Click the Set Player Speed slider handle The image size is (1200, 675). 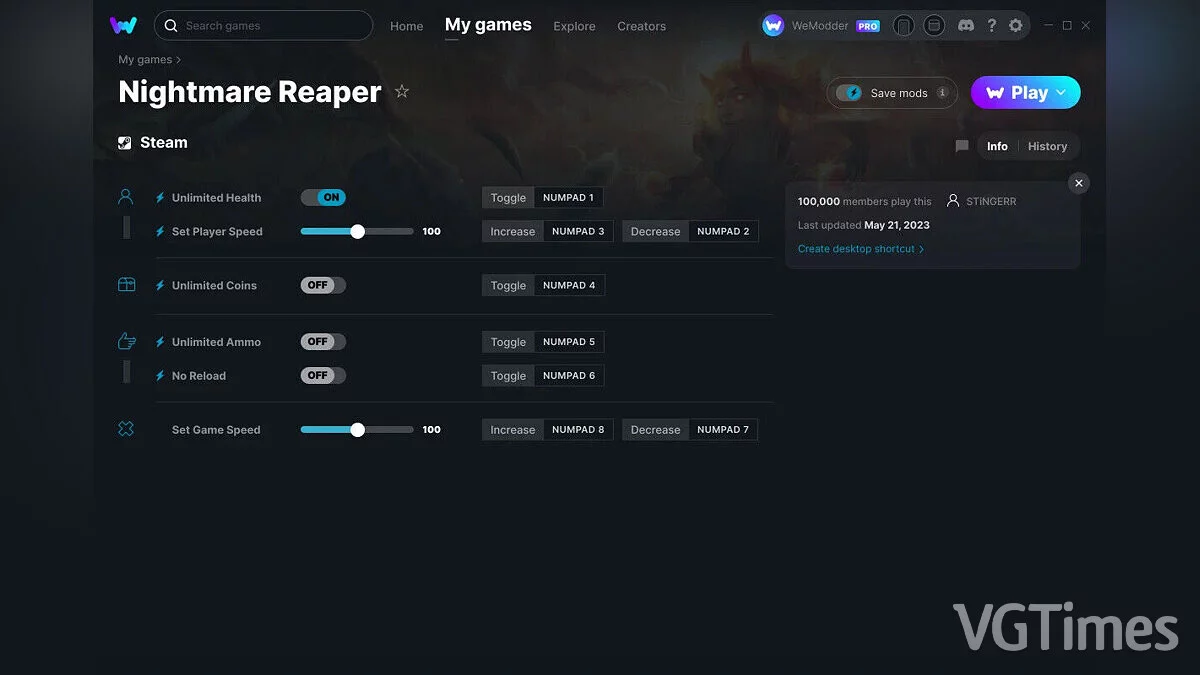(x=357, y=231)
